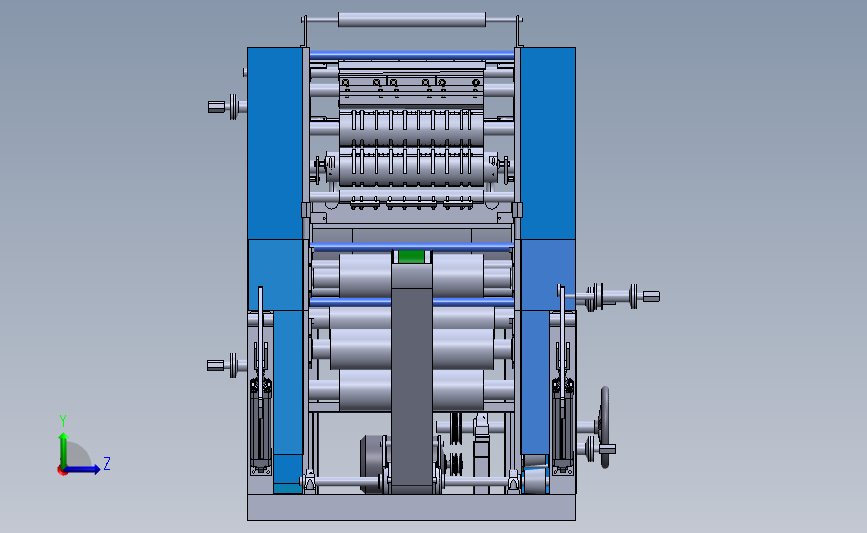Select the upper-right blue side panel
The image size is (867, 533).
coord(547,143)
